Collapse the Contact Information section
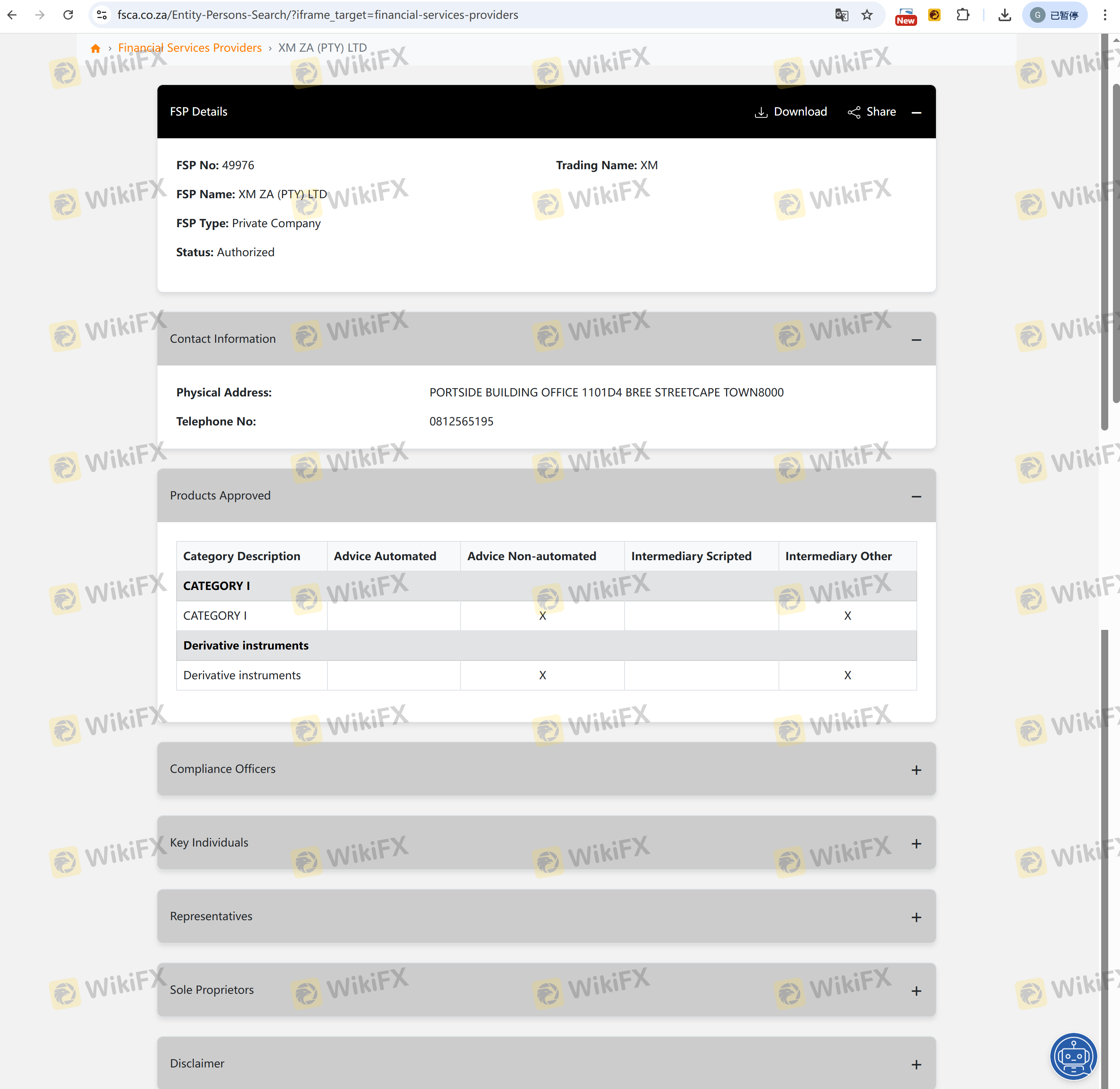 (x=916, y=340)
